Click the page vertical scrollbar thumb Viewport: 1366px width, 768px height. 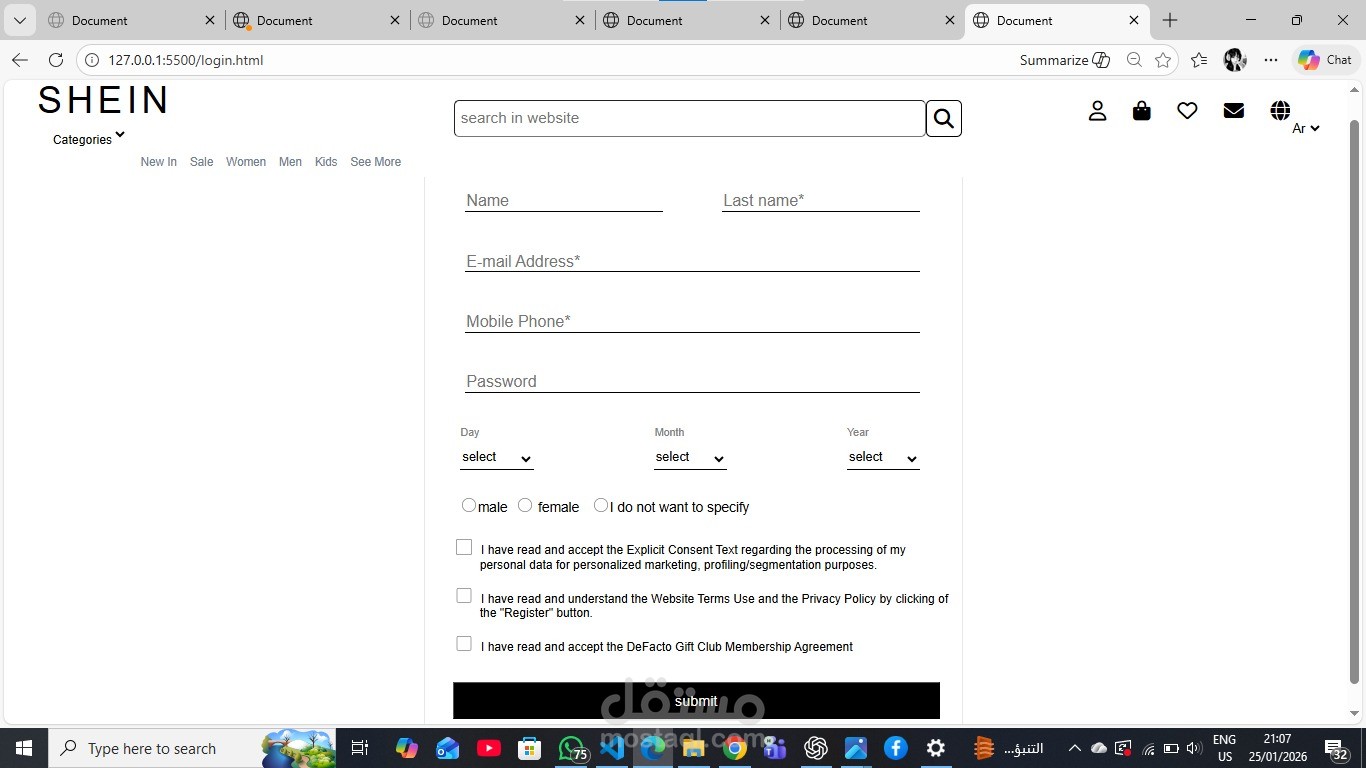pyautogui.click(x=1355, y=400)
